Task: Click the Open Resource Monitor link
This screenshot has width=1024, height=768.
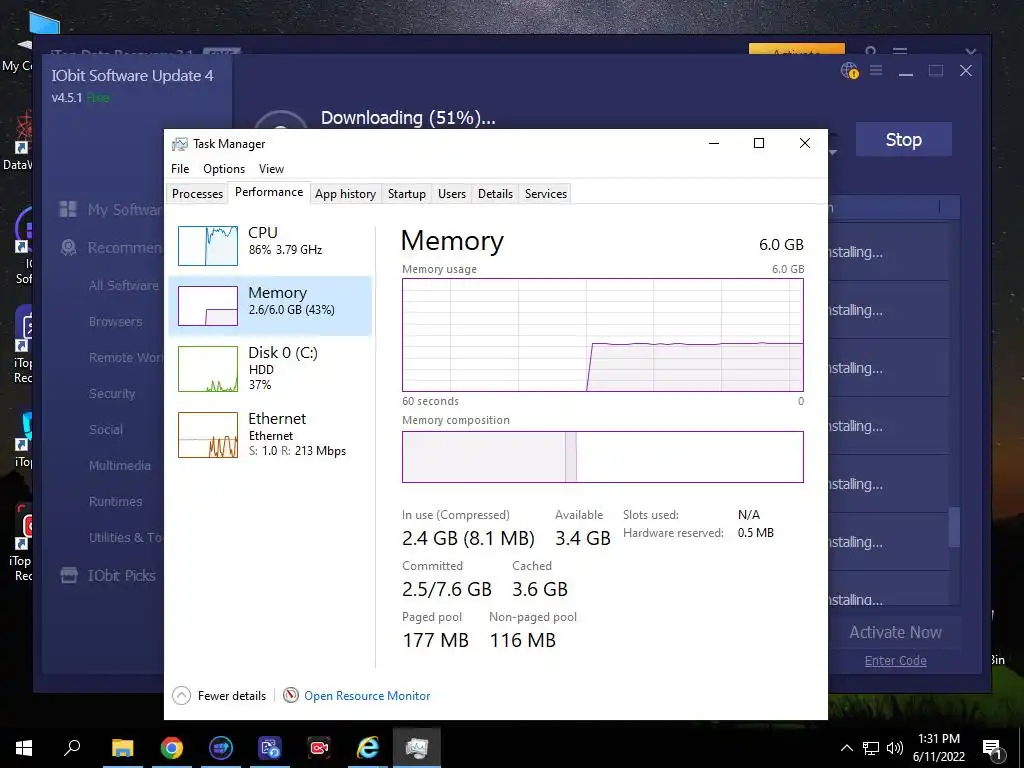Action: 367,696
